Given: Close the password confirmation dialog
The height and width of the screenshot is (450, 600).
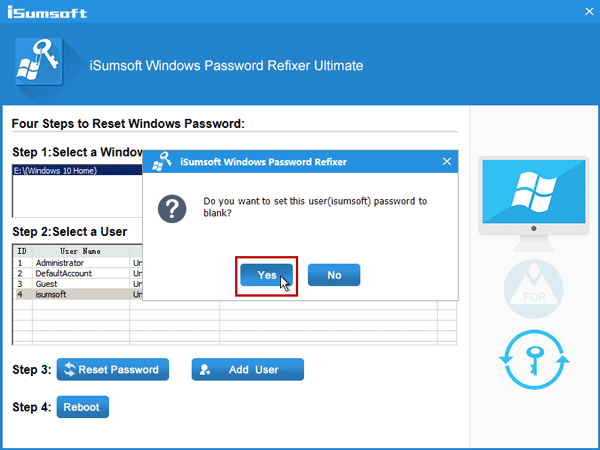Looking at the screenshot, I should [447, 161].
